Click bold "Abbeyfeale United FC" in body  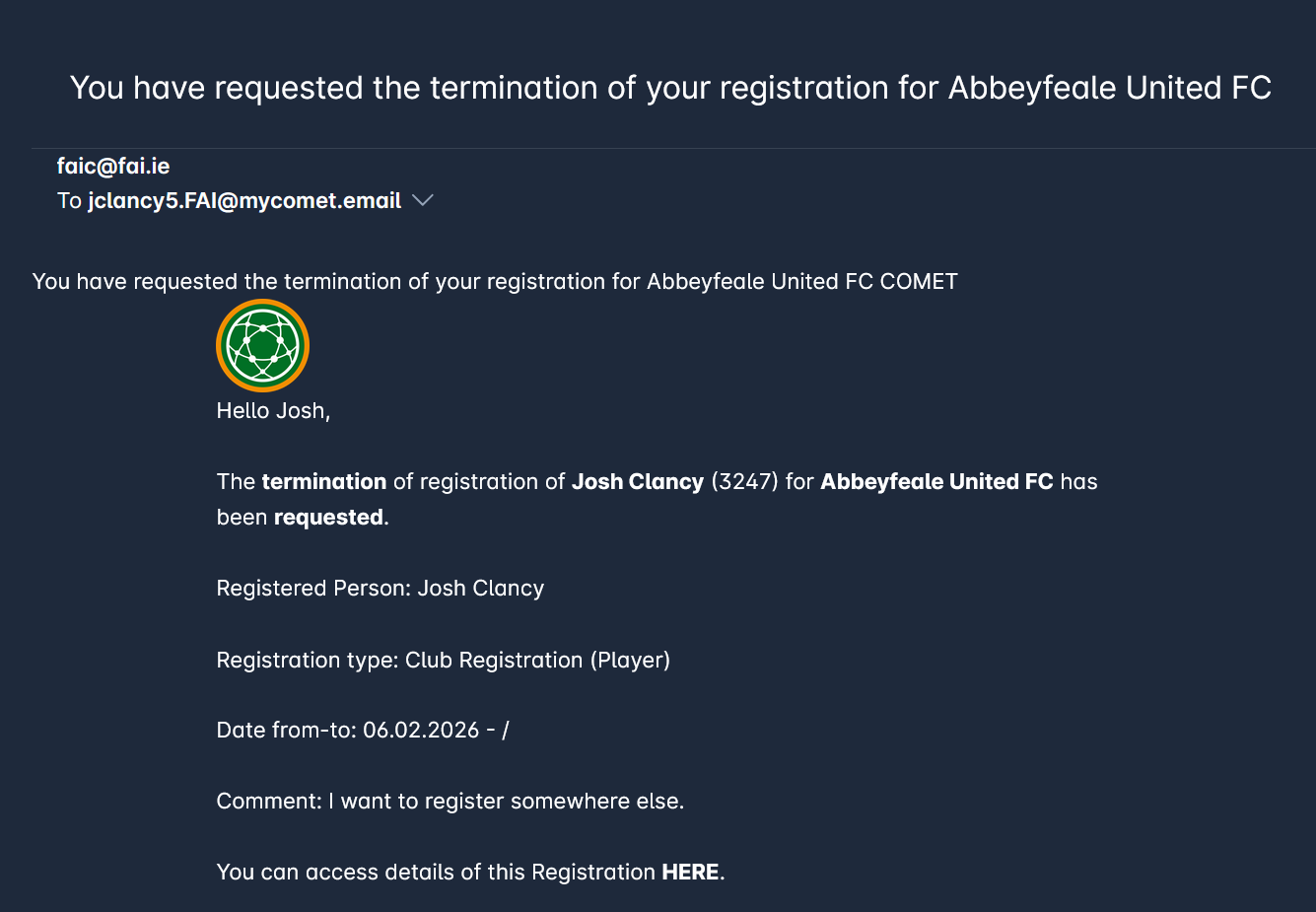point(936,482)
